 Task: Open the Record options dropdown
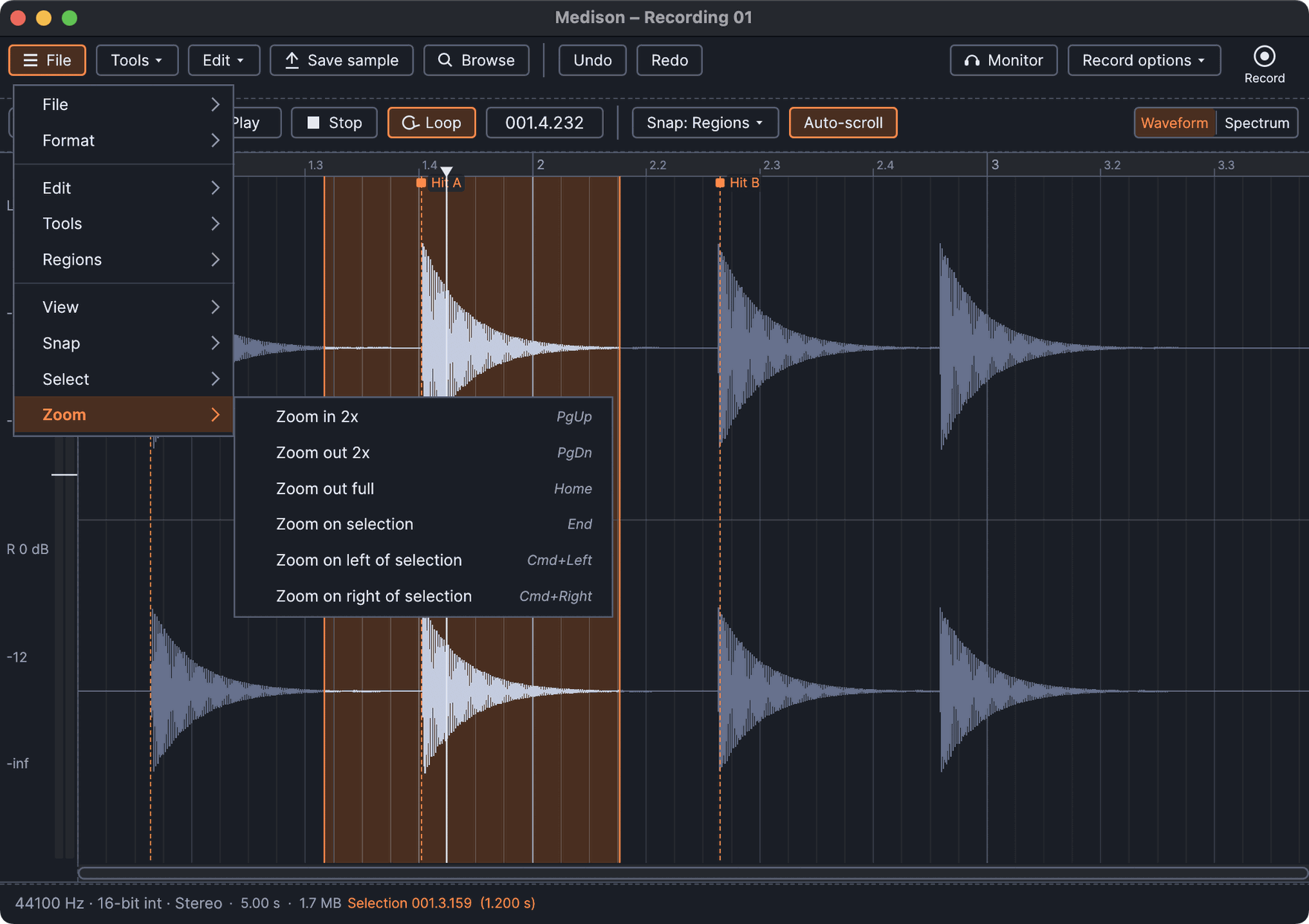point(1144,60)
